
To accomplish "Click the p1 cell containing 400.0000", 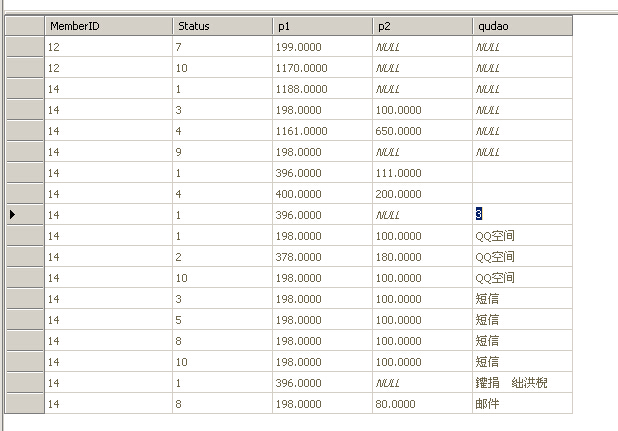I will point(322,194).
